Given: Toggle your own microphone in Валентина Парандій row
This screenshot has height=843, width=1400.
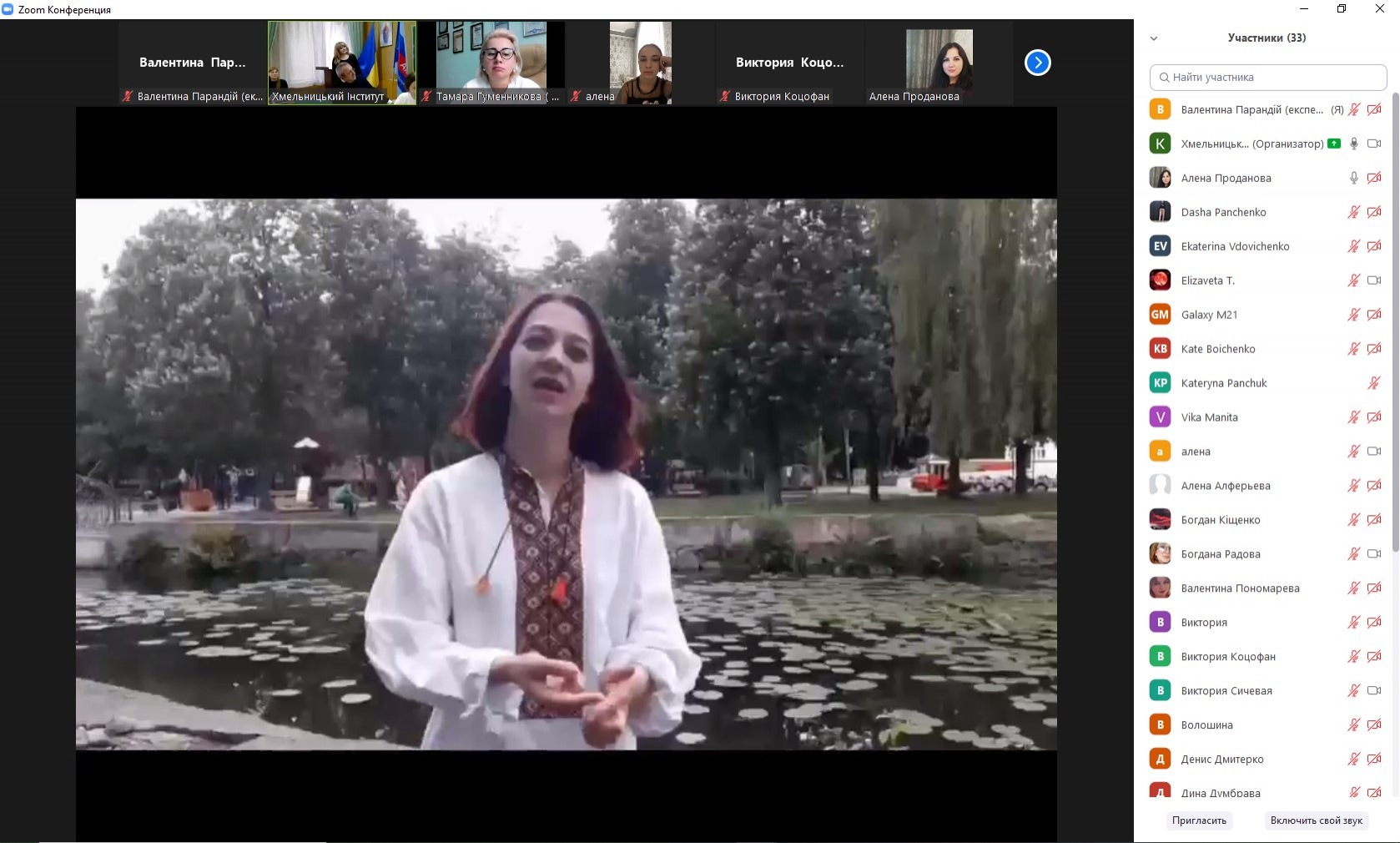Looking at the screenshot, I should 1353,109.
